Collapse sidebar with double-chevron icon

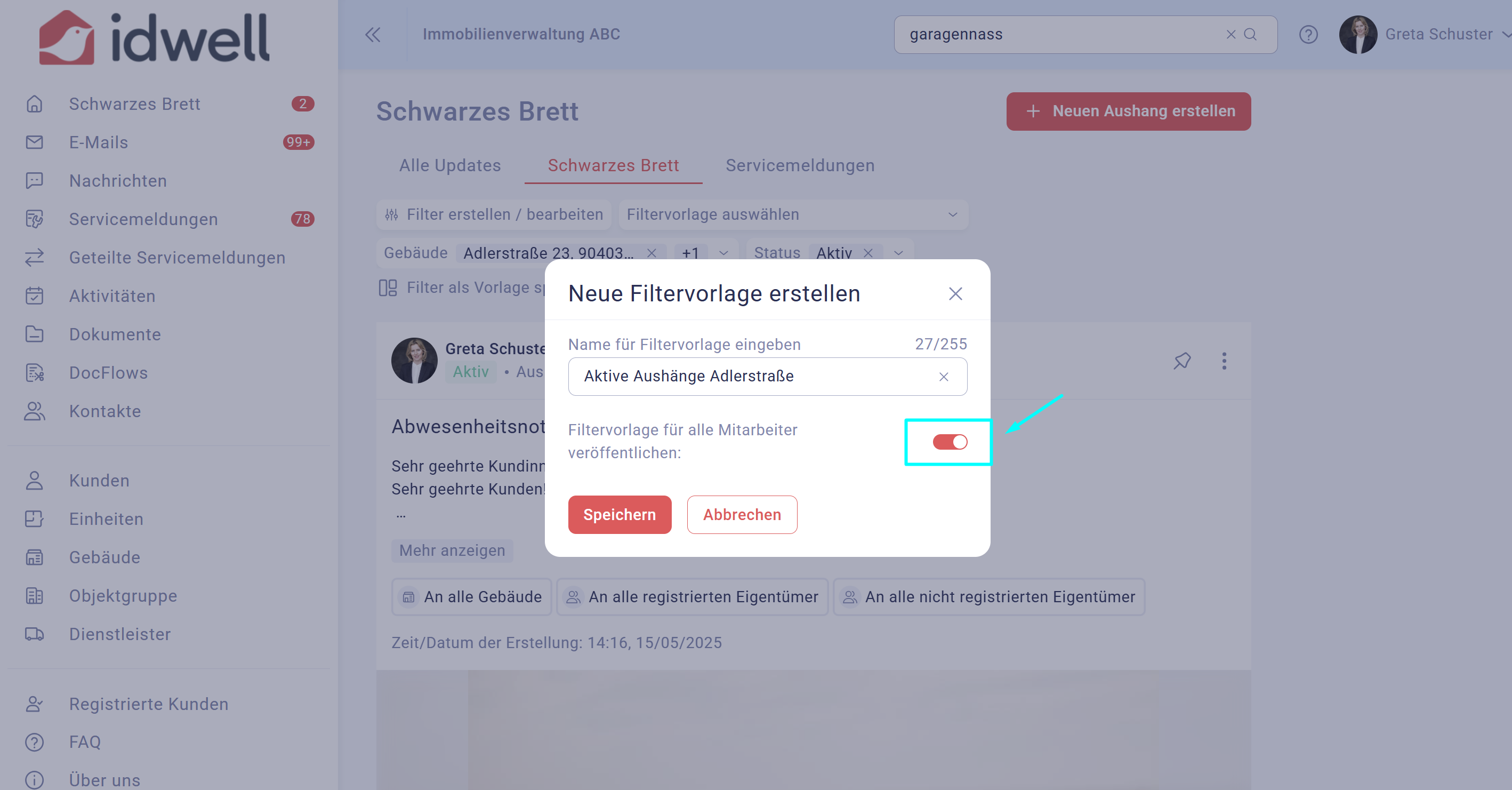click(x=373, y=35)
